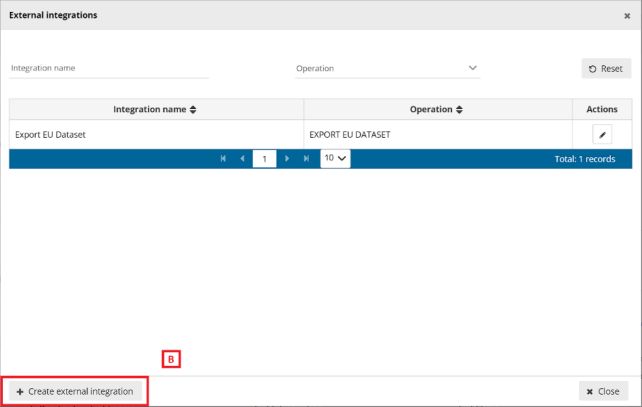
Task: Click the pencil edit icon for Export EU Dataset
Action: (602, 134)
